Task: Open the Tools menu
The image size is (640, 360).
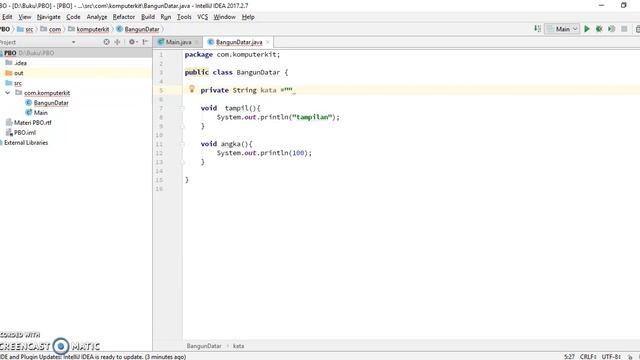Action: [x=184, y=17]
